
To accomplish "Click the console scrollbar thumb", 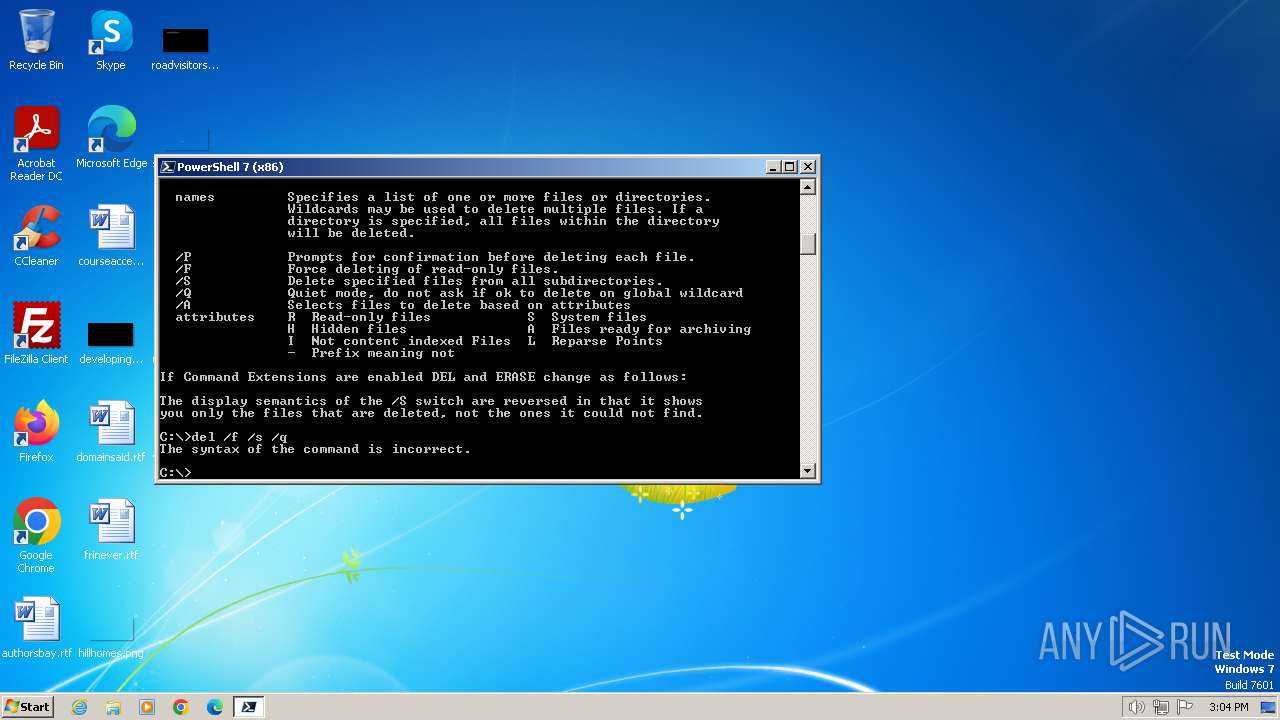I will (x=808, y=244).
